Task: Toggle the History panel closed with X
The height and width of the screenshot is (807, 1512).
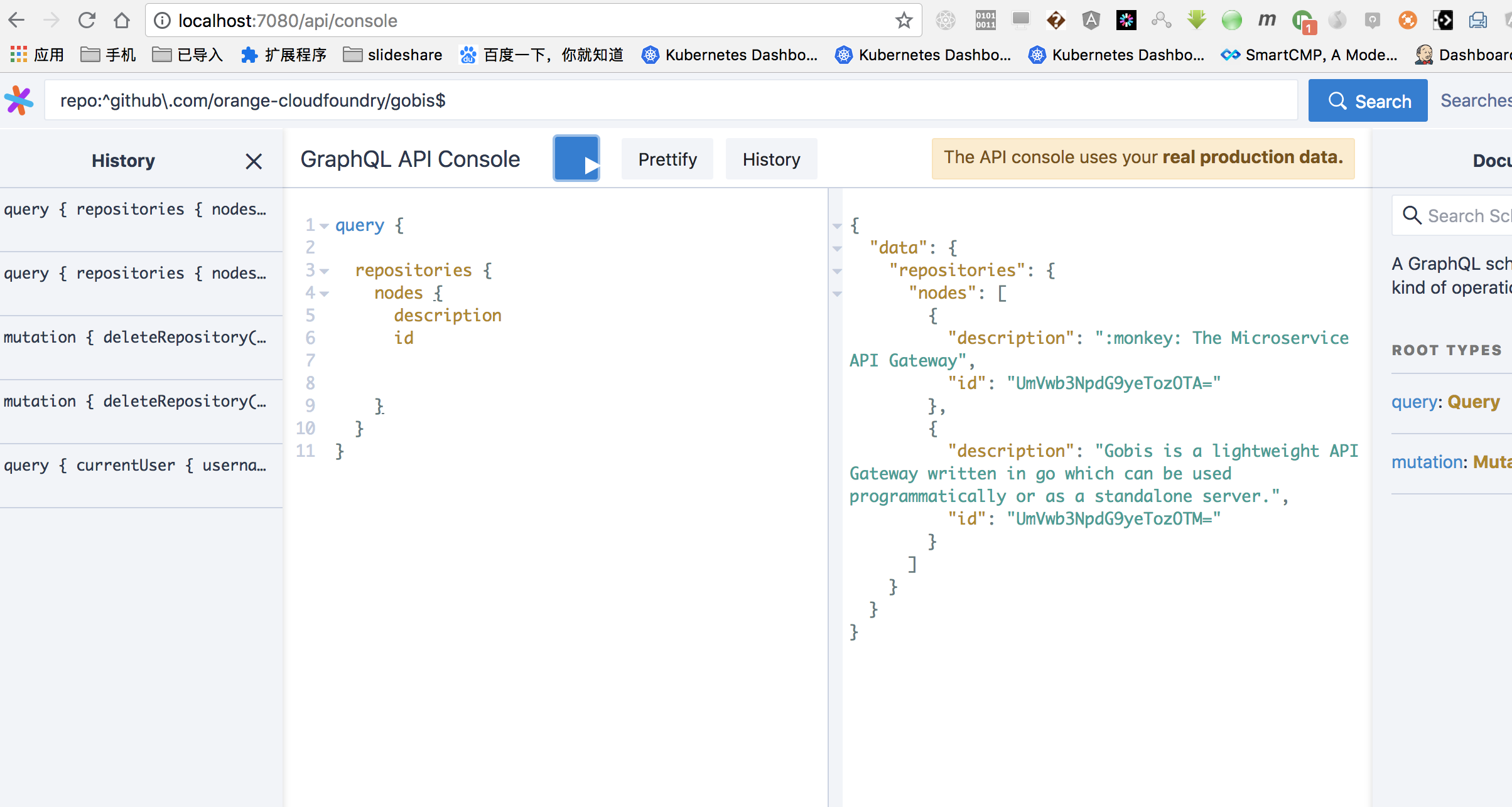Action: point(254,161)
